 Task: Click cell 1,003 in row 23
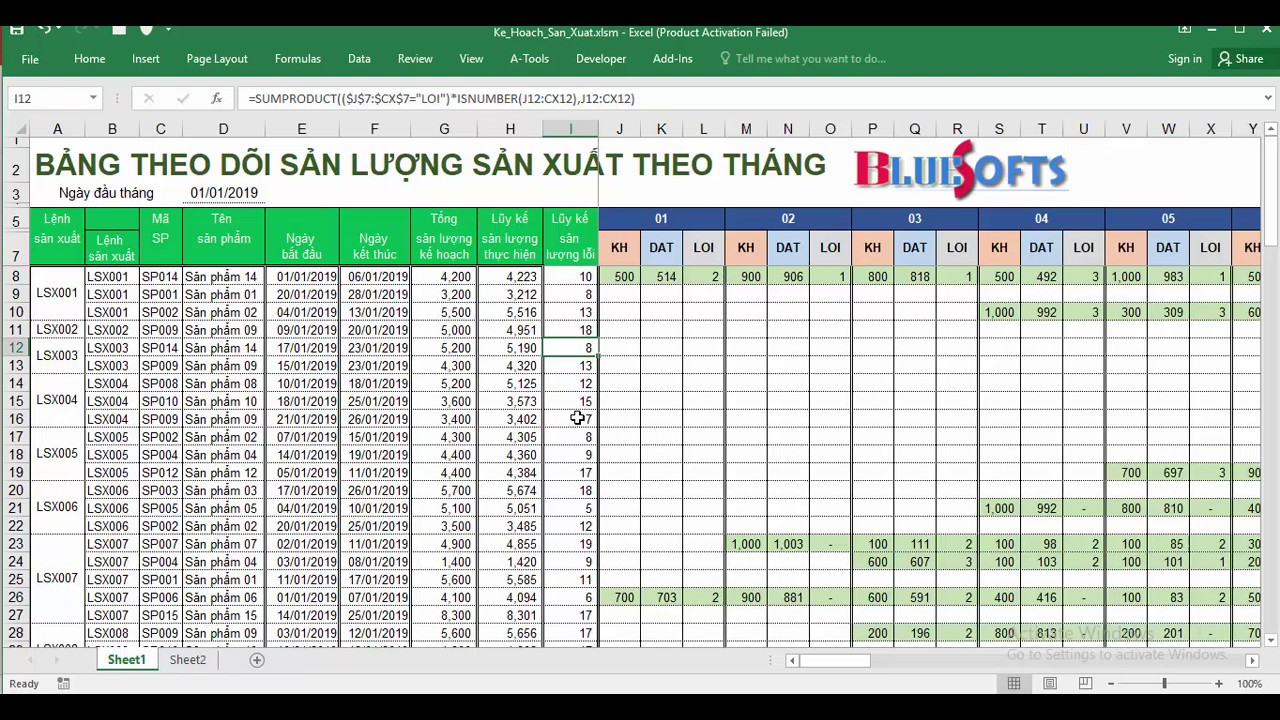pyautogui.click(x=788, y=545)
